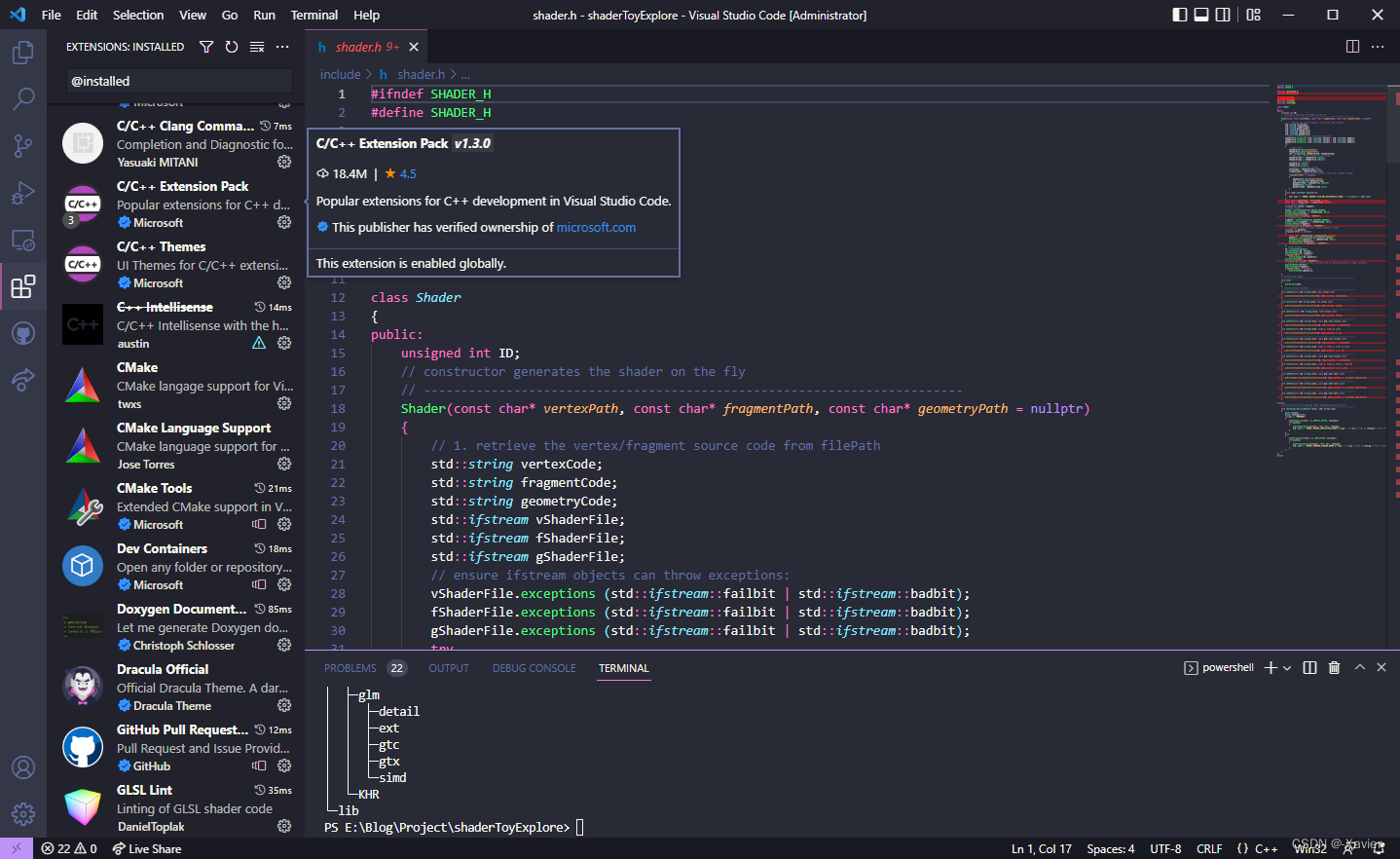This screenshot has height=859, width=1400.
Task: Click CRLF end of line selector
Action: (1209, 848)
